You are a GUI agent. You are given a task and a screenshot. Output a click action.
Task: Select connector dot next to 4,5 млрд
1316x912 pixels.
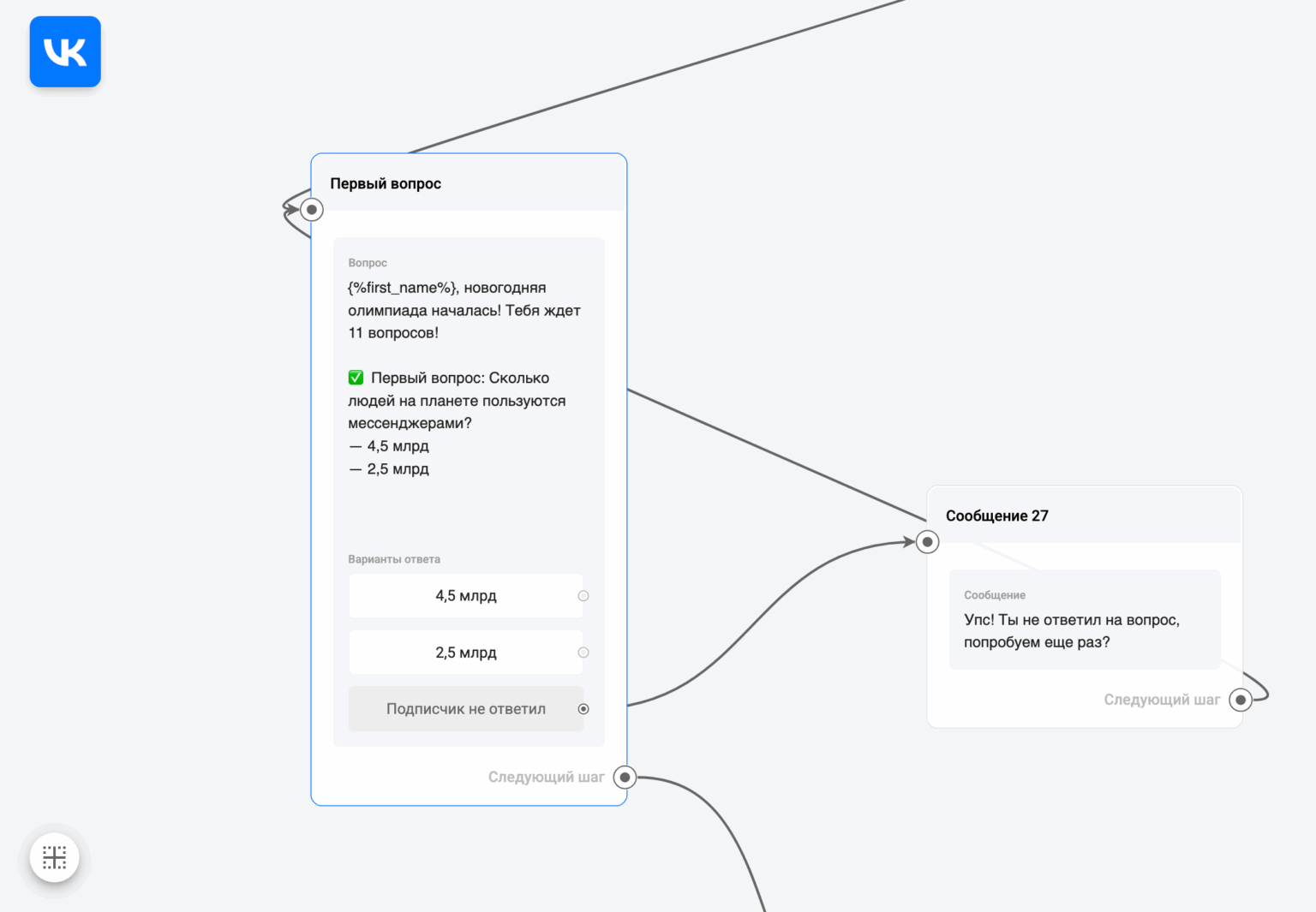tap(583, 596)
